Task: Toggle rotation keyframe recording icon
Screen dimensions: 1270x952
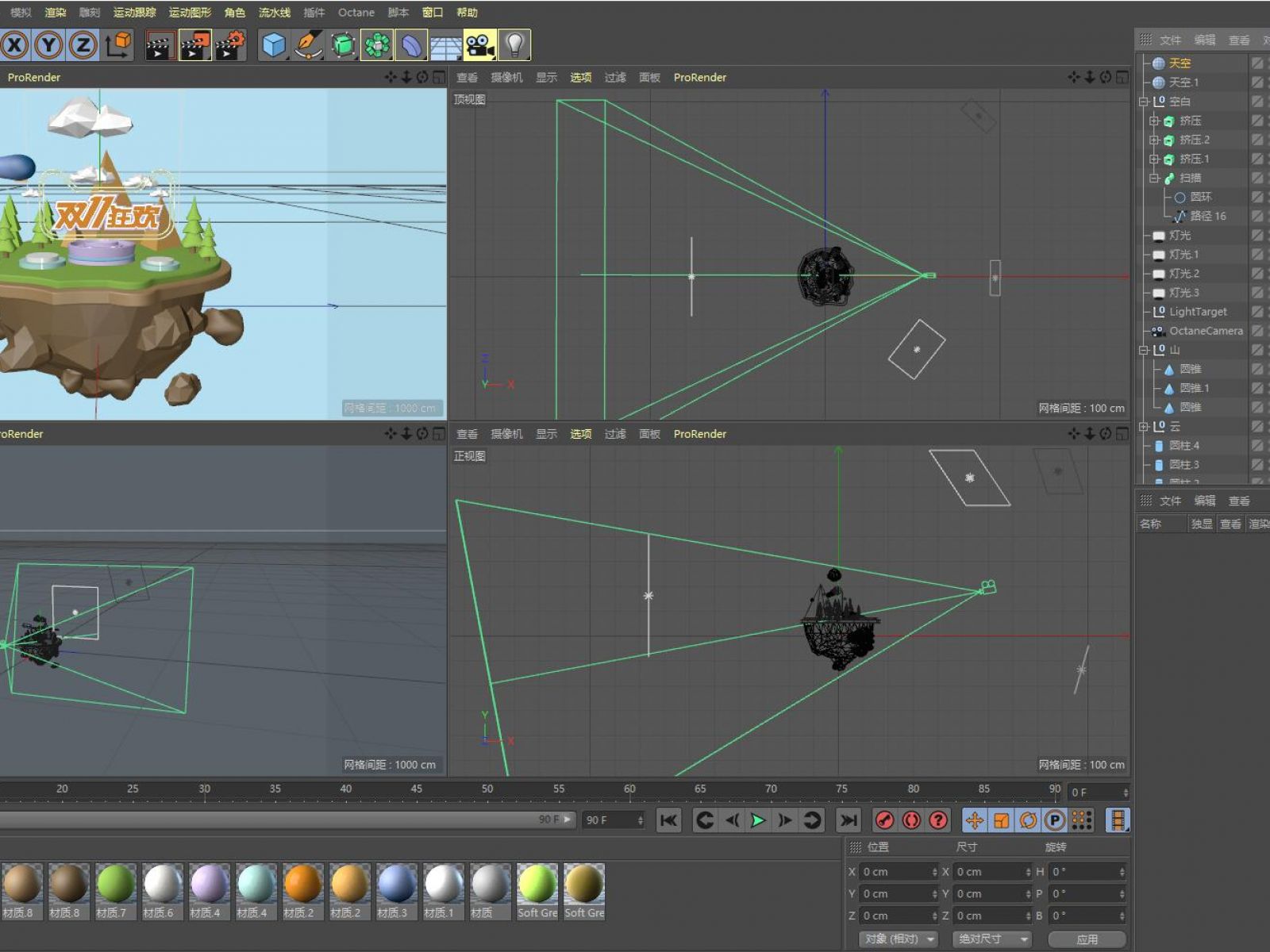Action: coord(1029,820)
